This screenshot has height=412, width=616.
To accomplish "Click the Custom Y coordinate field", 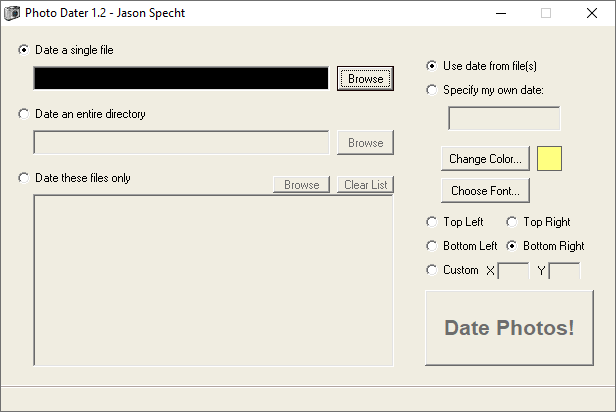I will pyautogui.click(x=564, y=271).
